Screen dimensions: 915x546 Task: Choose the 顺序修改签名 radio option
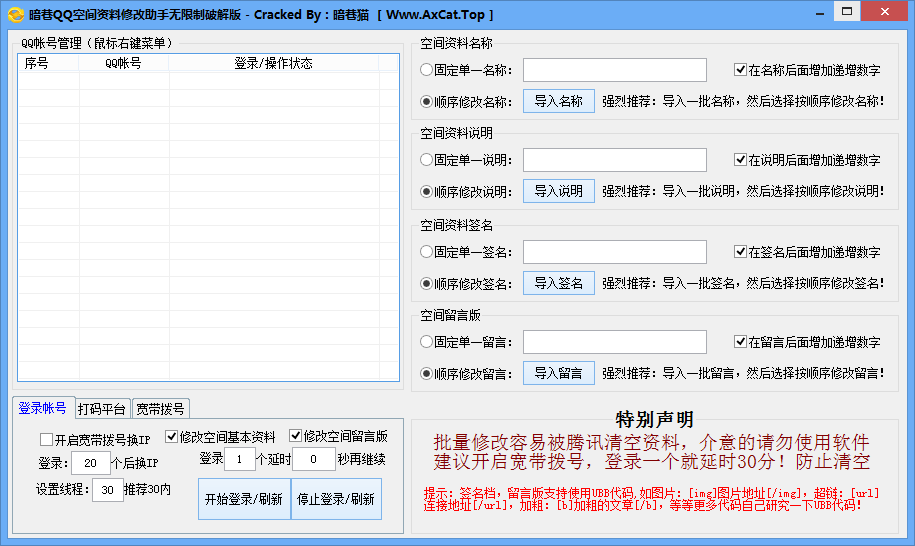point(427,283)
